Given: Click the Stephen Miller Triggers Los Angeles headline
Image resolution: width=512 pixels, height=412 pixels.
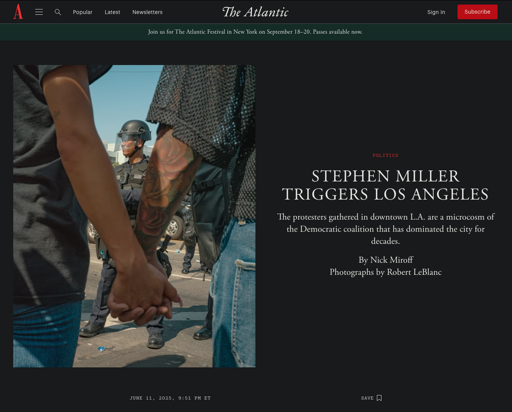Looking at the screenshot, I should click(x=385, y=185).
